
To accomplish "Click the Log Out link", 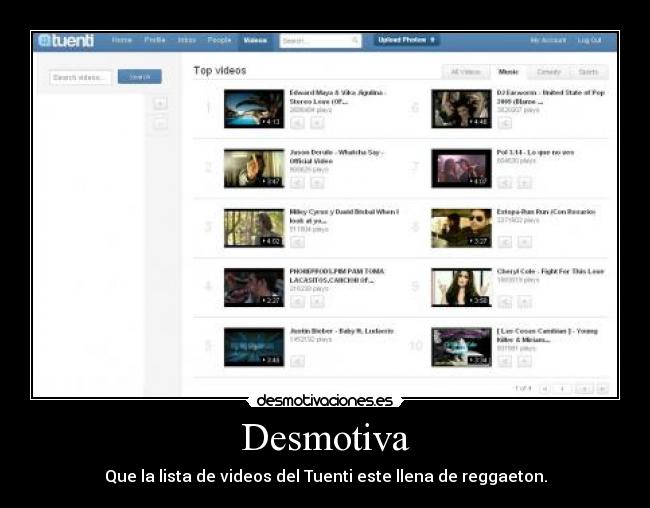I will pos(589,40).
